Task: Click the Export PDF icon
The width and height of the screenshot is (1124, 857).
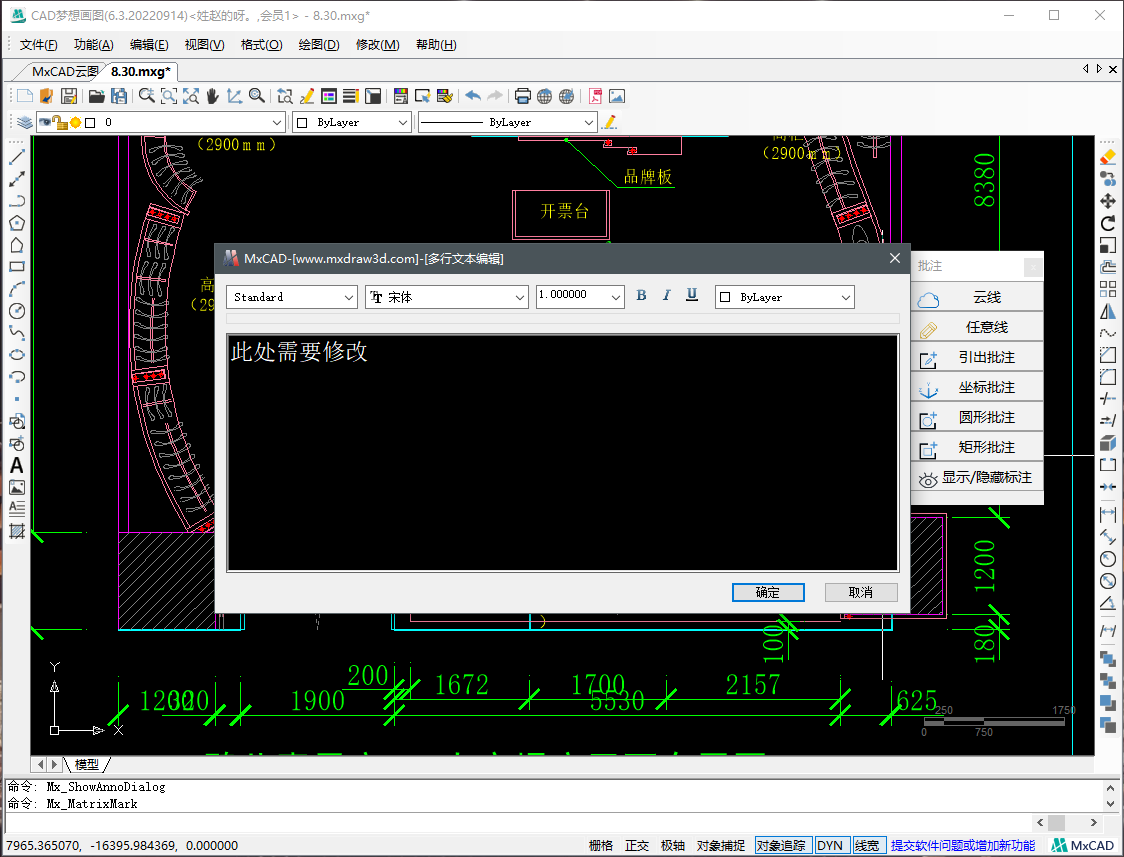Action: (595, 96)
